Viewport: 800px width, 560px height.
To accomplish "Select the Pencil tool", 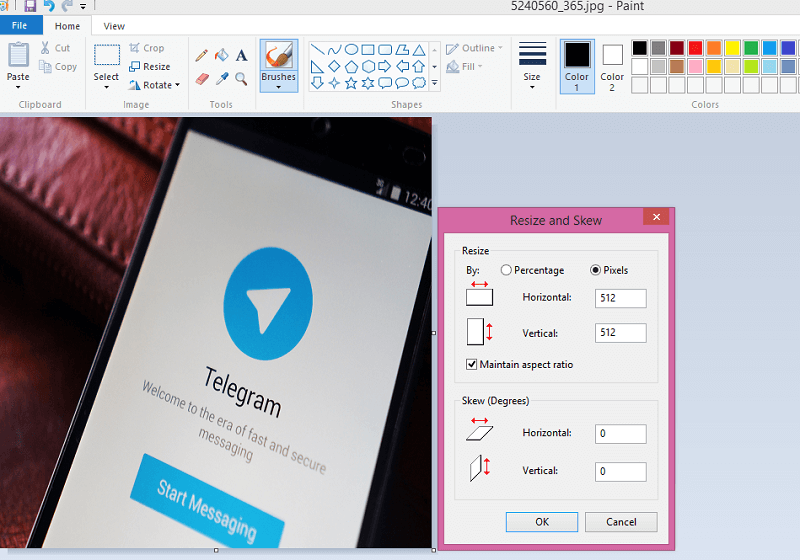I will [x=202, y=55].
